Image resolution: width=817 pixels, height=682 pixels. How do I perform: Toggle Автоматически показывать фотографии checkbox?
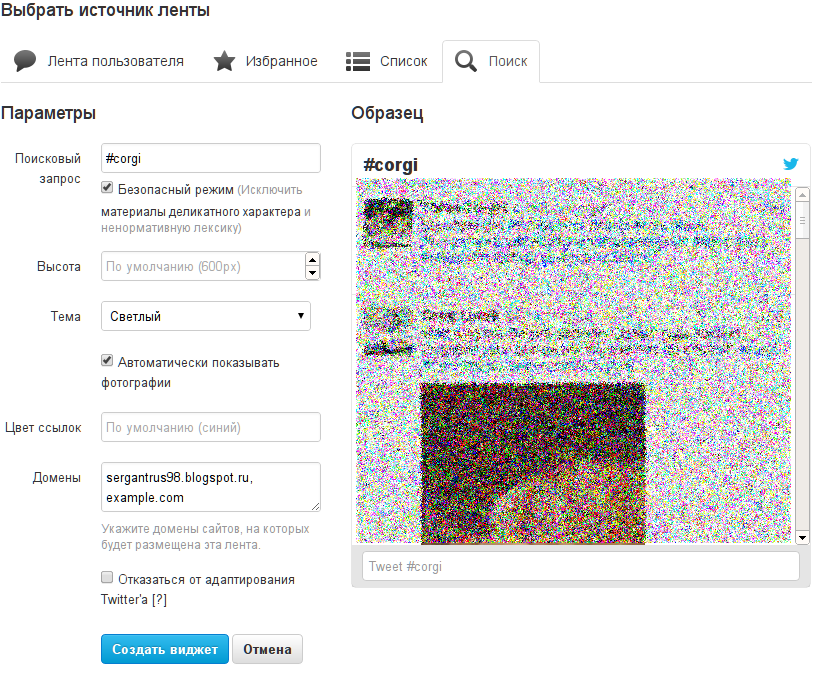(x=107, y=361)
